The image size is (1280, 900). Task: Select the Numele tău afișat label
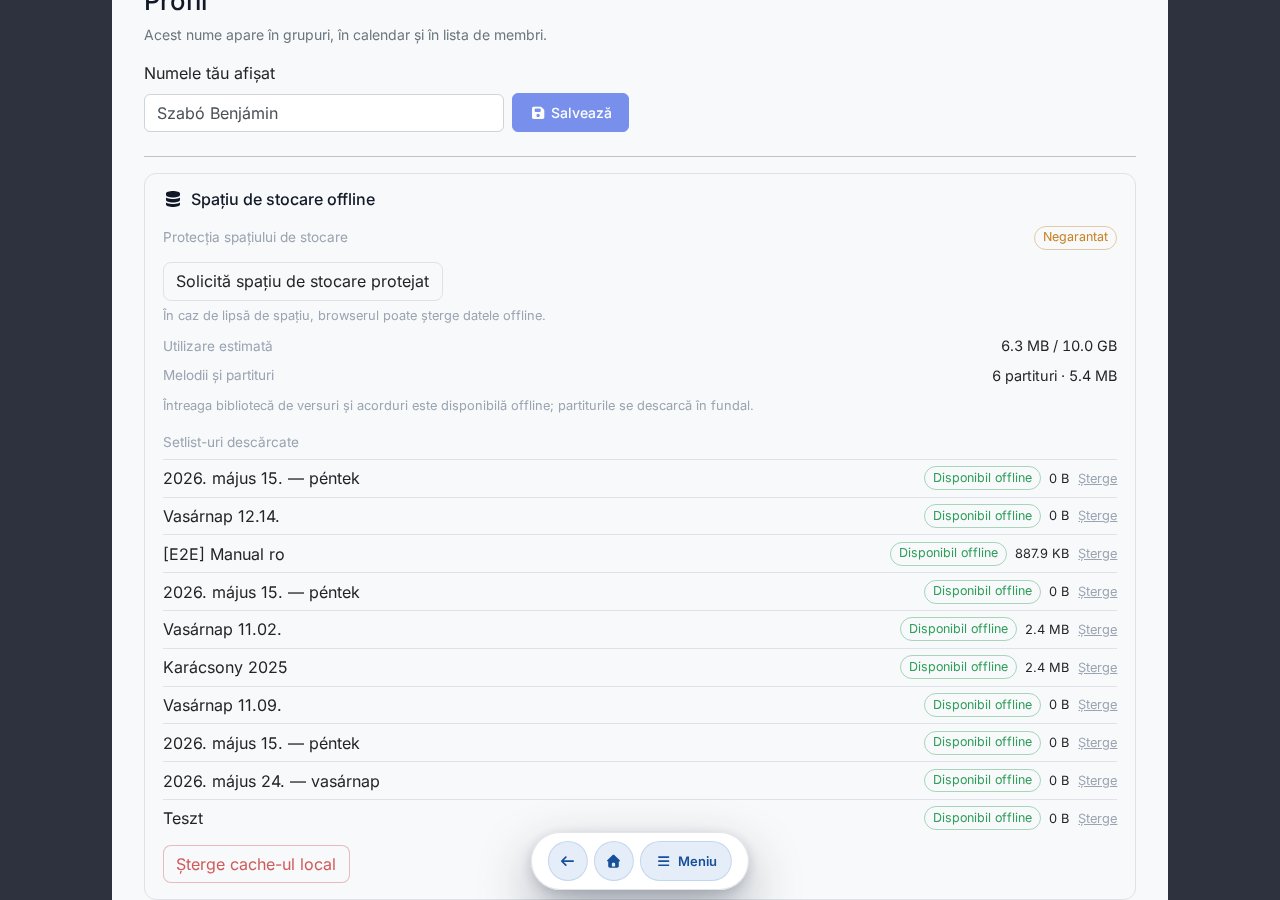209,73
